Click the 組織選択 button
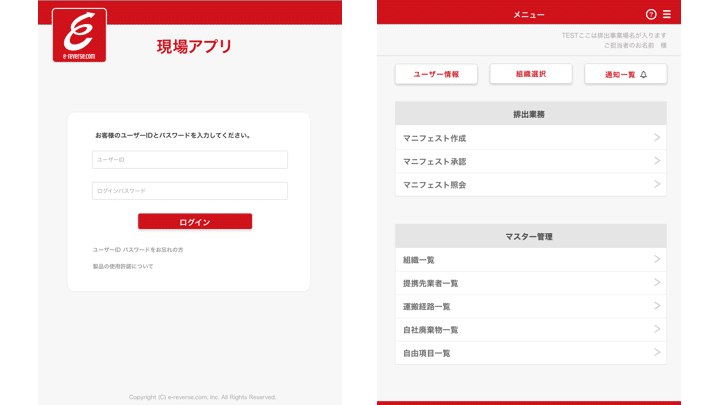The image size is (720, 405). tap(530, 74)
